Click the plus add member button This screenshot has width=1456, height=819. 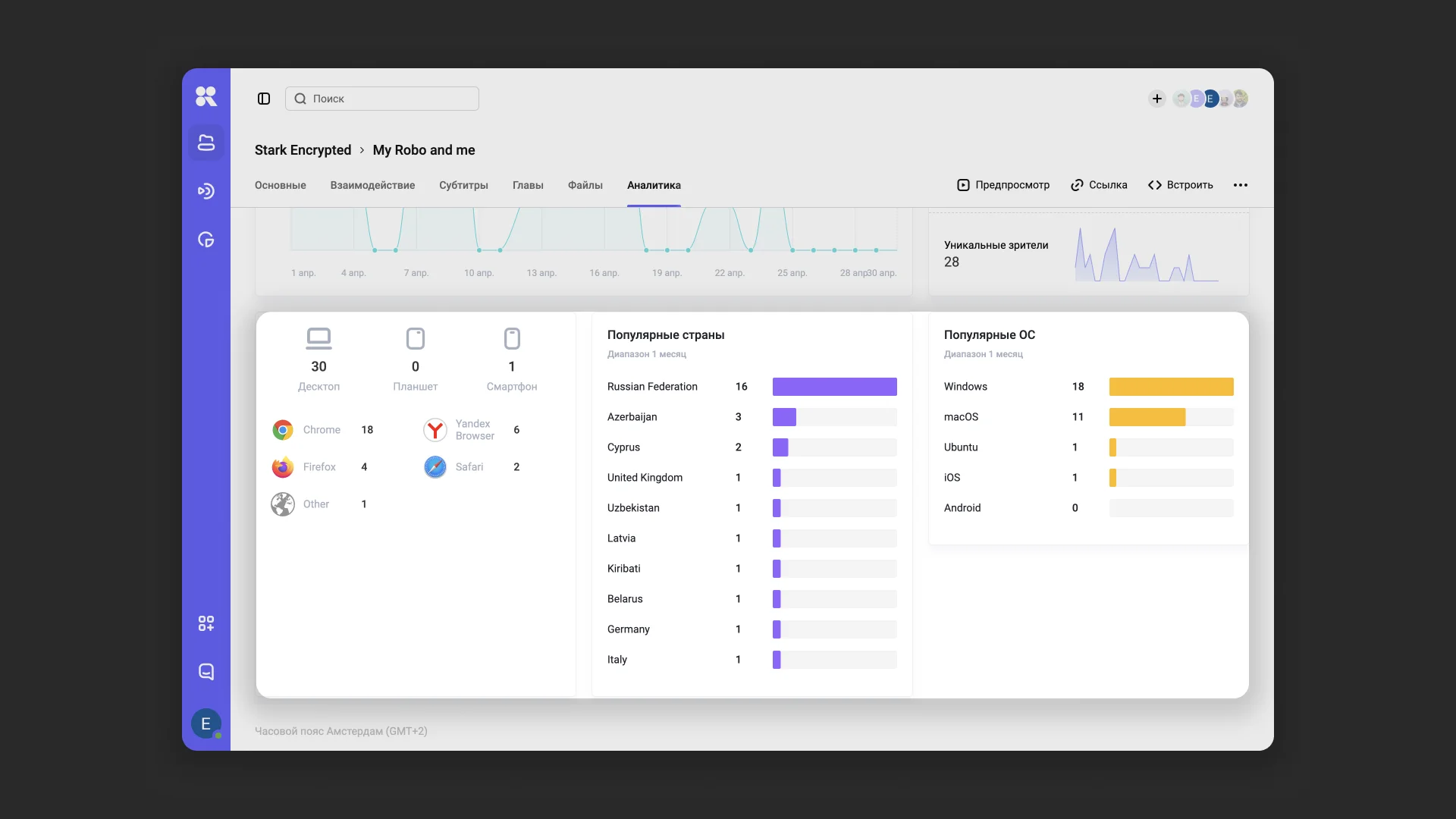[1156, 99]
